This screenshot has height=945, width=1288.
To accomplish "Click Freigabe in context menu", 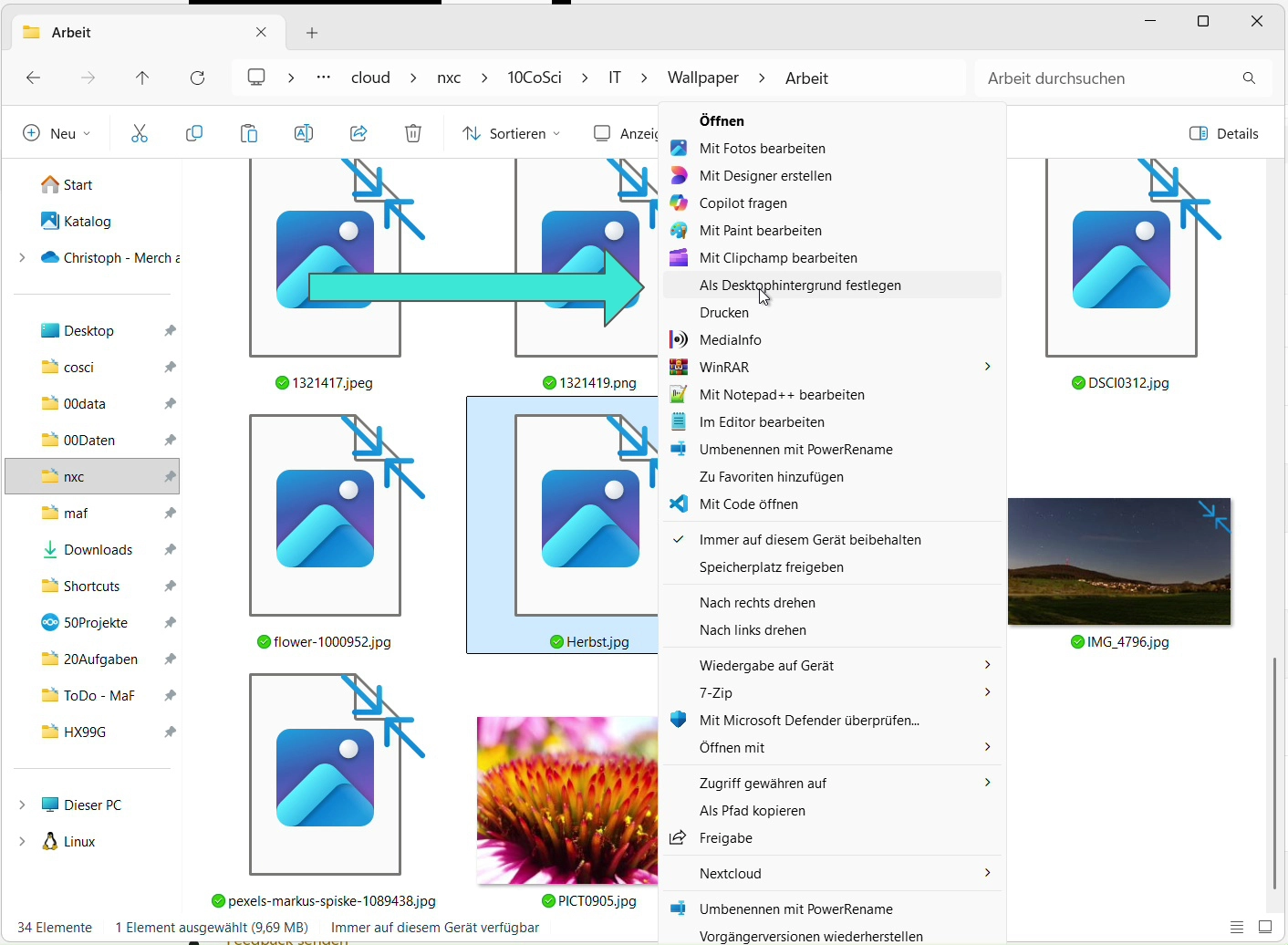I will pyautogui.click(x=832, y=837).
